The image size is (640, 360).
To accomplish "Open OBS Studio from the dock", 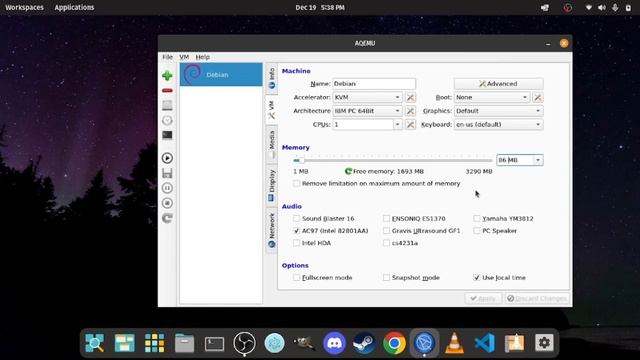I will 244,343.
